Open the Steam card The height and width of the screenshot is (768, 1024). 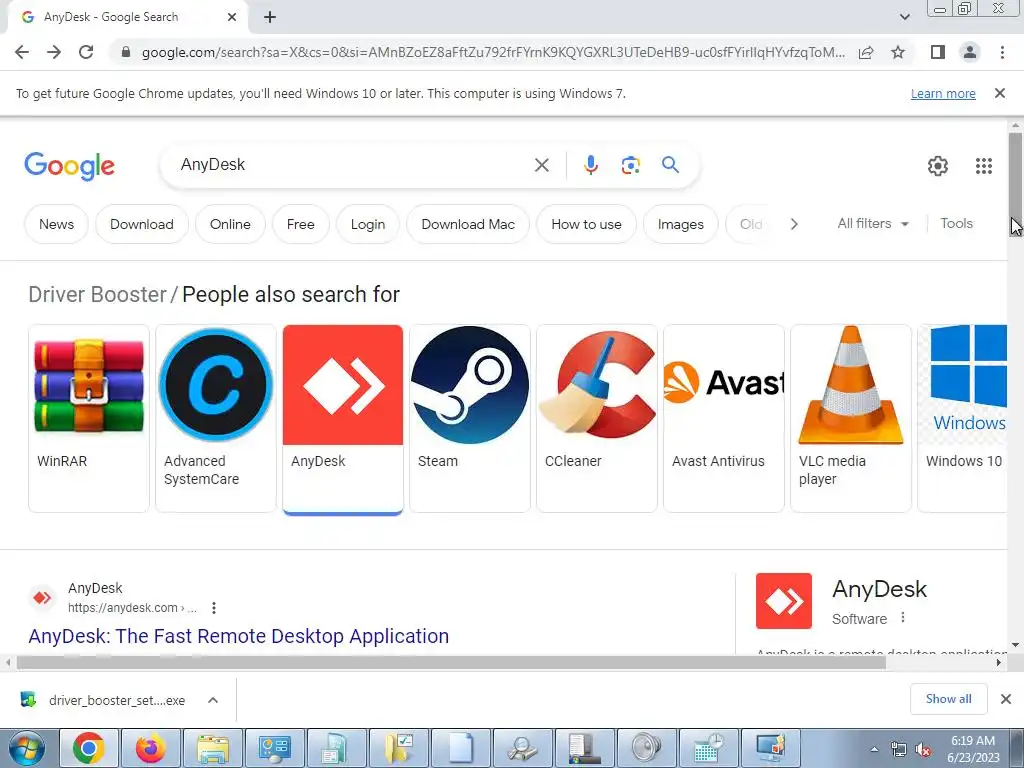click(x=470, y=418)
